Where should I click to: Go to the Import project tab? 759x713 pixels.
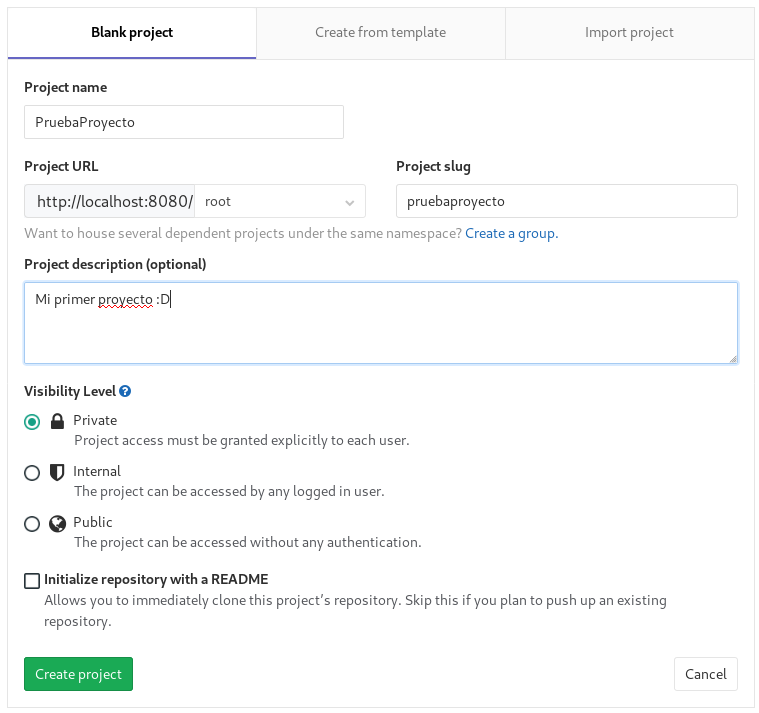[x=629, y=32]
